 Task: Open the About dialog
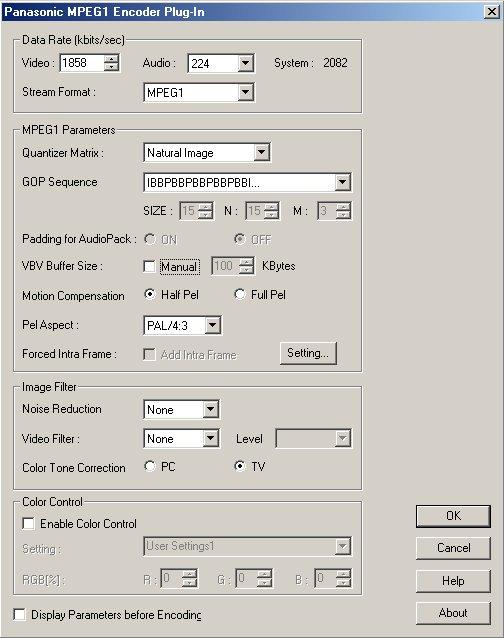coord(453,613)
